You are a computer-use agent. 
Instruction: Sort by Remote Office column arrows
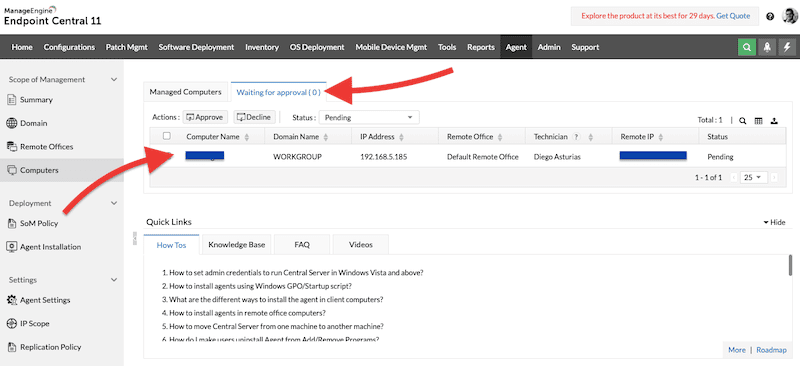click(500, 137)
